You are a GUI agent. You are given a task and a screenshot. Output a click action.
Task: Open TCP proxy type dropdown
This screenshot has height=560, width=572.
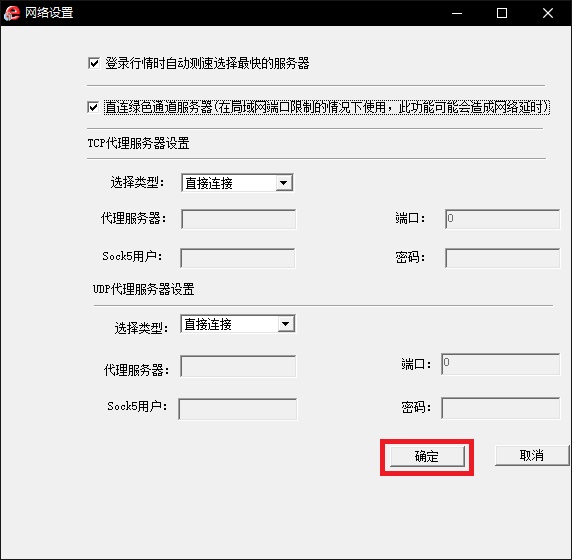(237, 183)
